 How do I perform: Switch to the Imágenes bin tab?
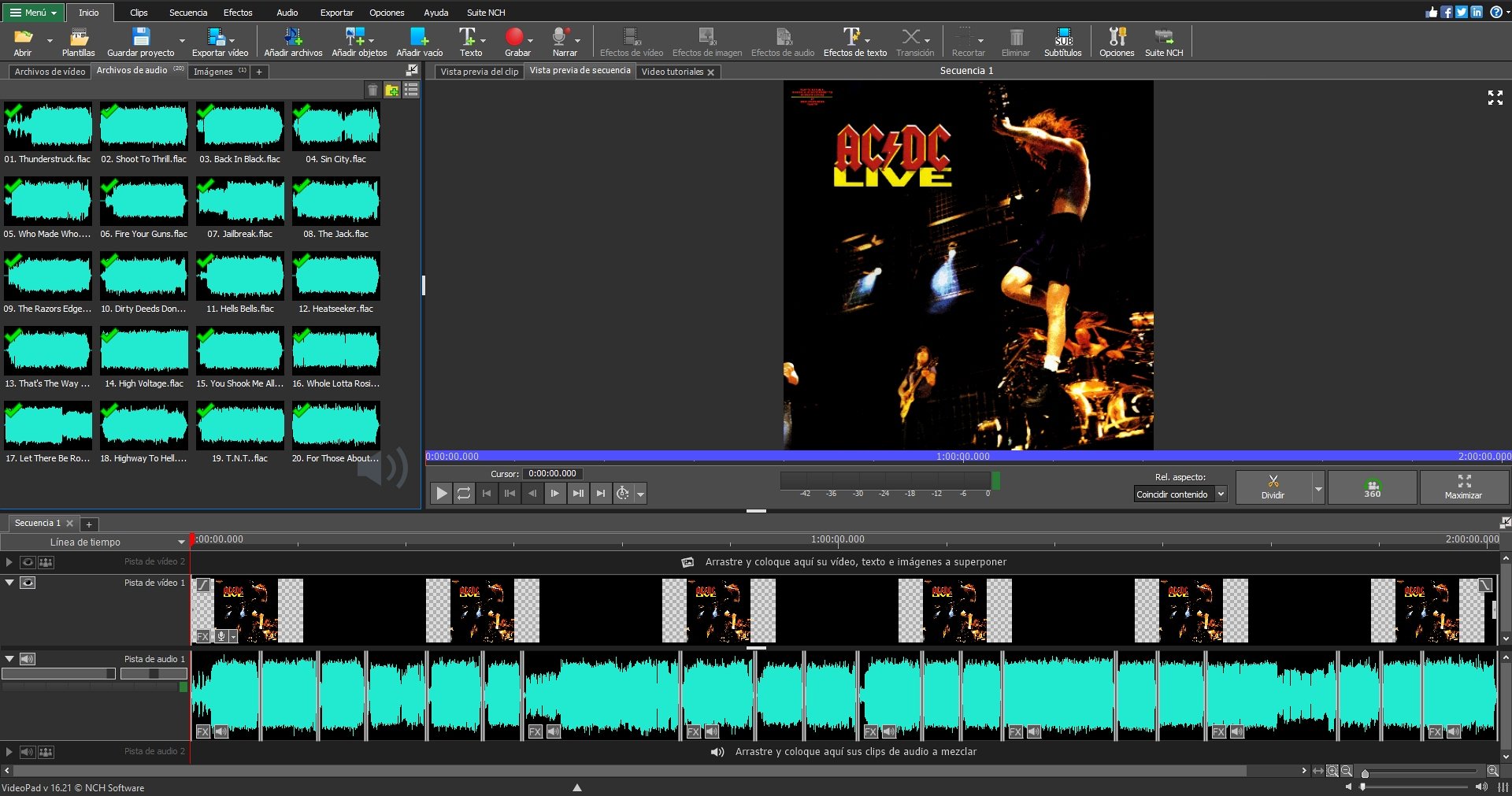(219, 72)
